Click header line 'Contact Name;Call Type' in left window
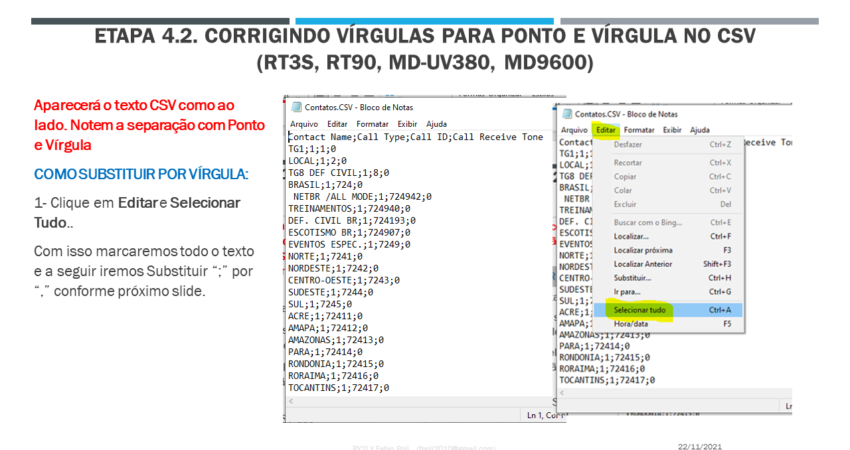Image resolution: width=850 pixels, height=450 pixels. point(416,137)
